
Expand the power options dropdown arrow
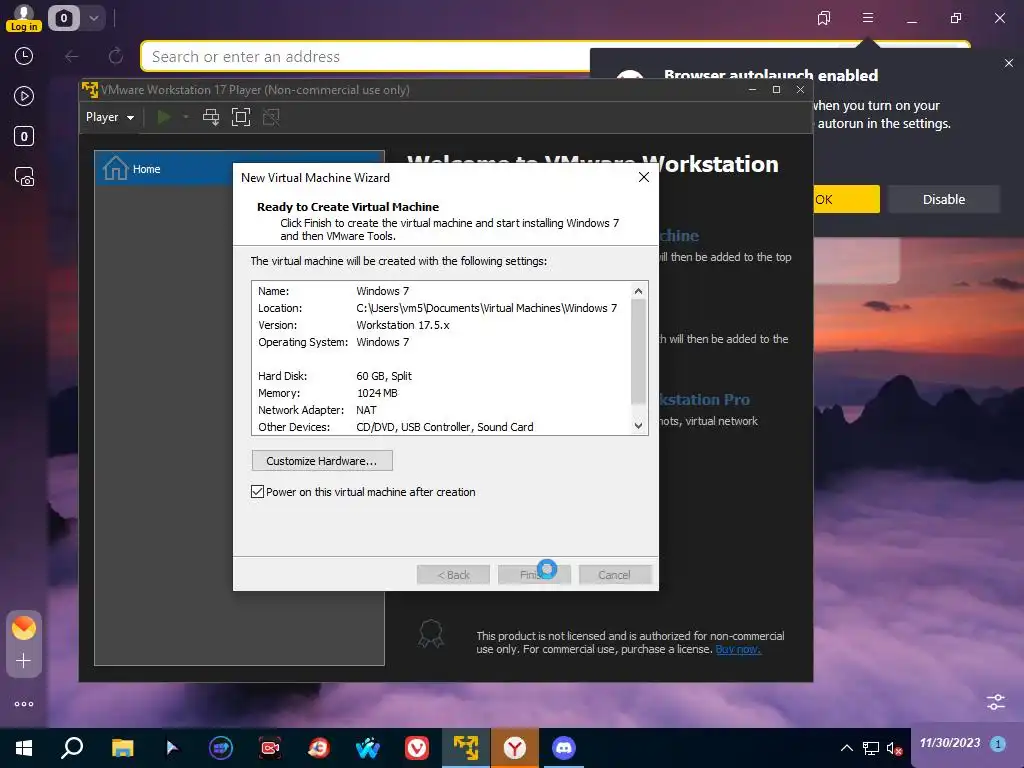(186, 118)
